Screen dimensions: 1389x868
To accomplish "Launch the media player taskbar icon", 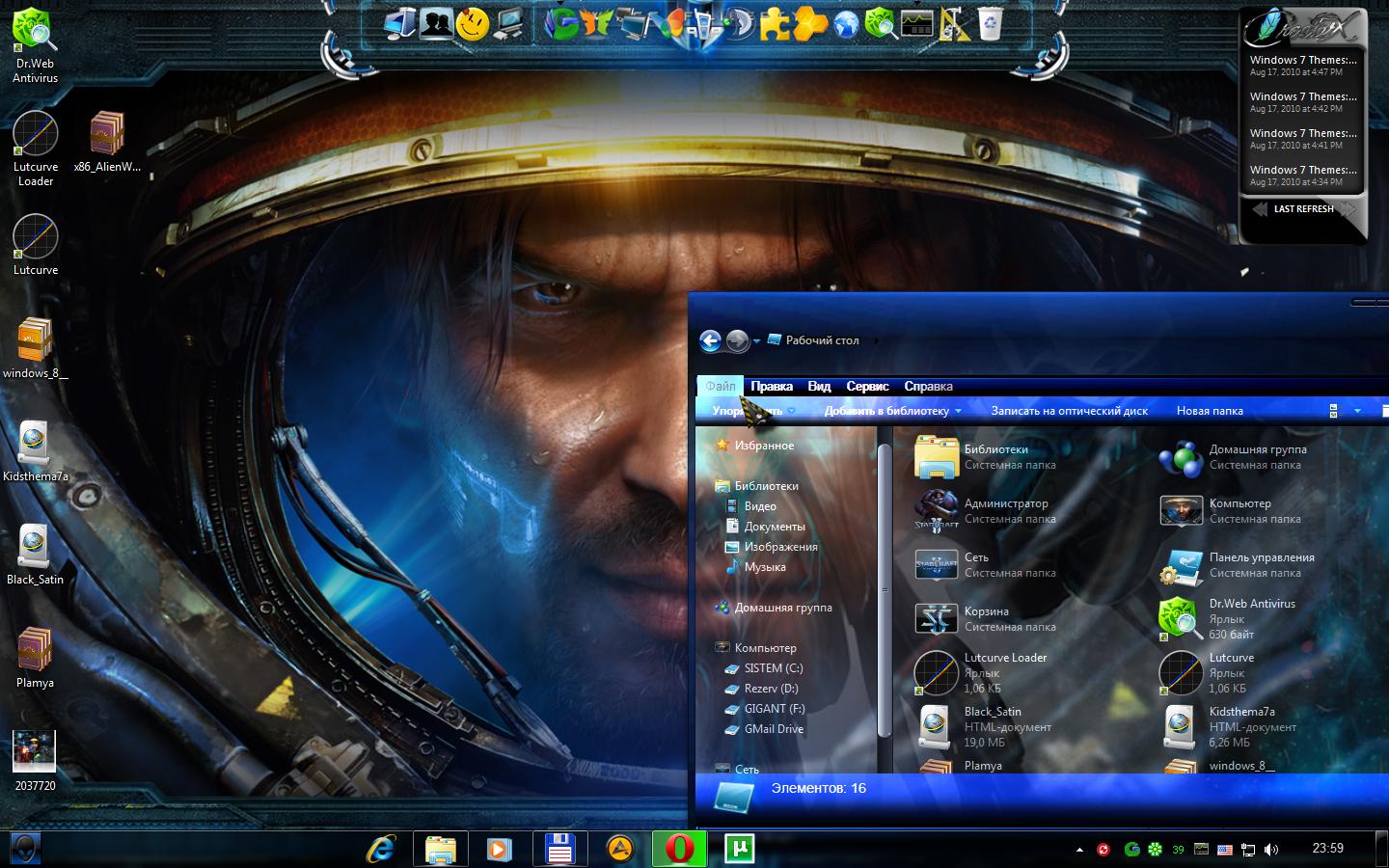I will click(500, 849).
